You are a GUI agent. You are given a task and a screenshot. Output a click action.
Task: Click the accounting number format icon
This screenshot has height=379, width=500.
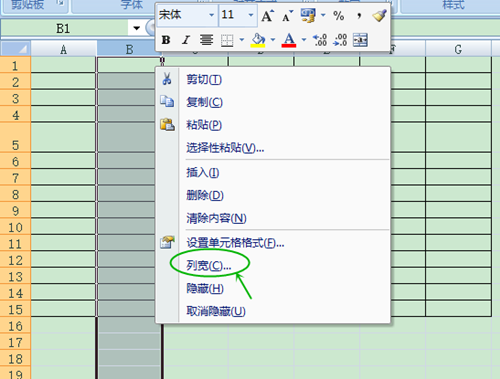[308, 16]
